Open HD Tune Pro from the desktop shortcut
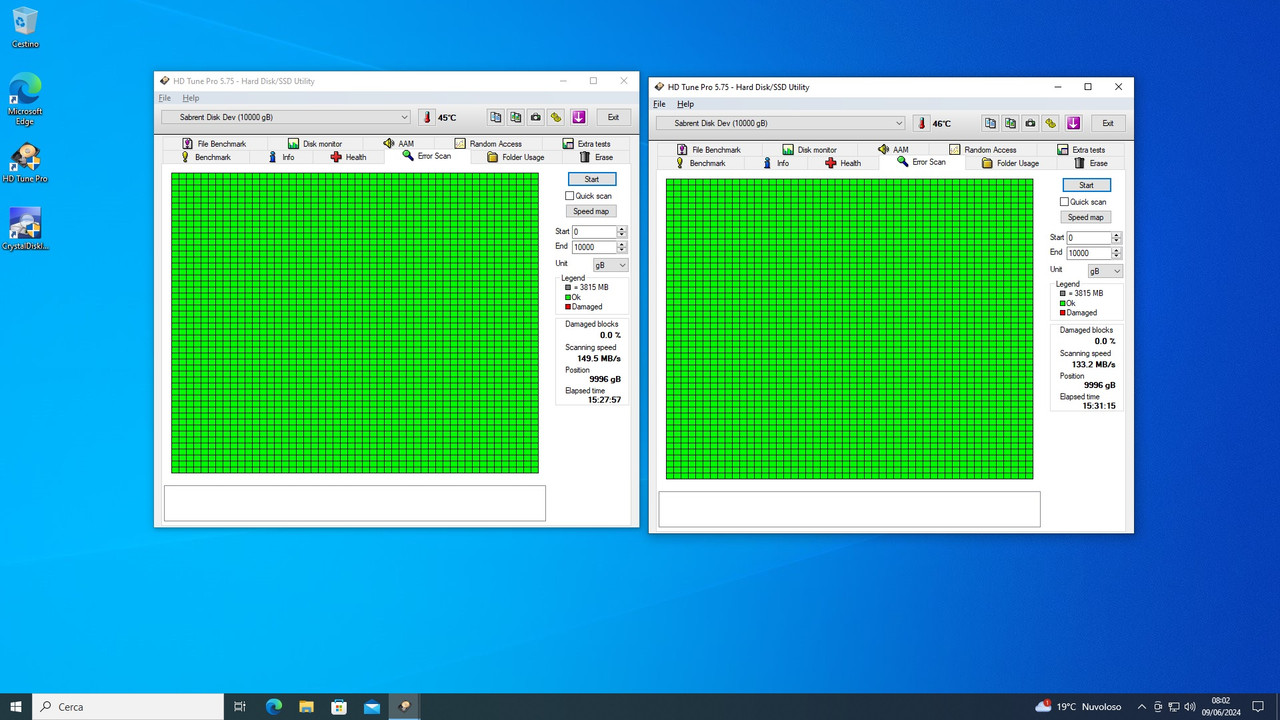 point(24,155)
